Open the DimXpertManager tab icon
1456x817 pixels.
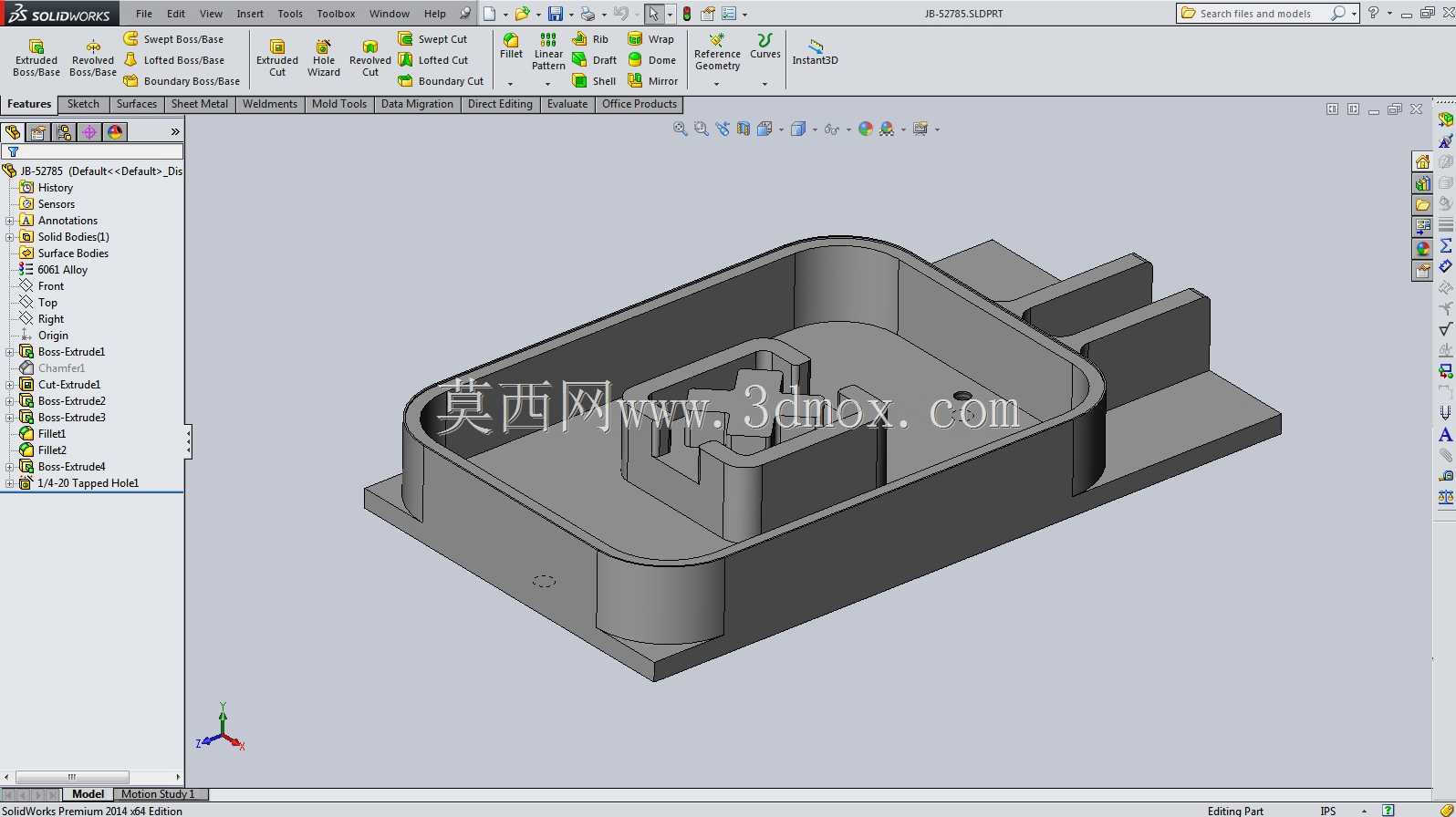pyautogui.click(x=89, y=132)
